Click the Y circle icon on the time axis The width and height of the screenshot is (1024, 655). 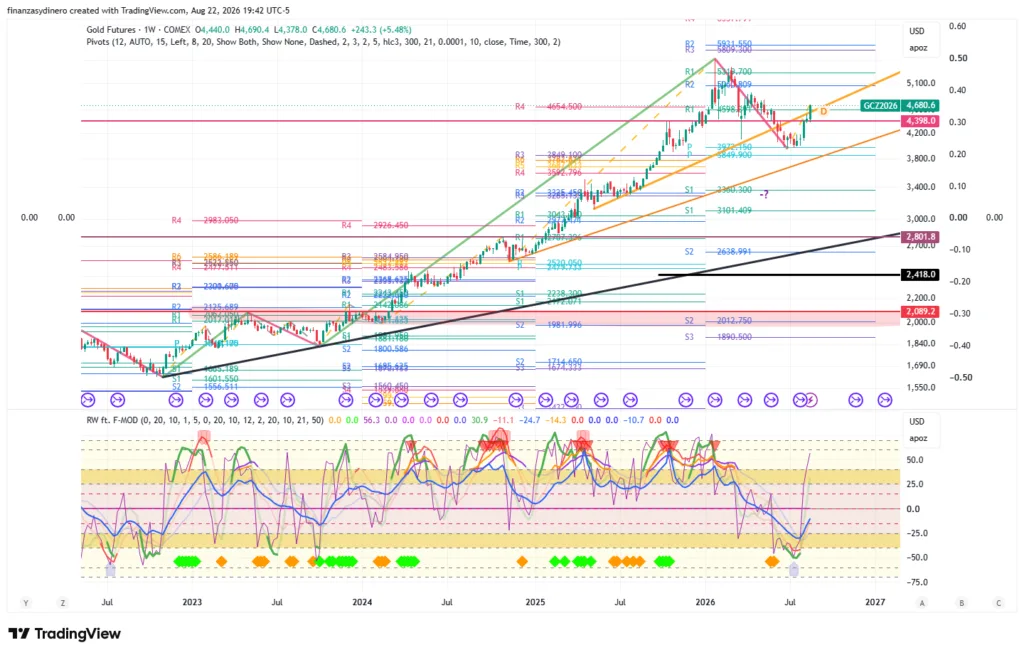25,603
